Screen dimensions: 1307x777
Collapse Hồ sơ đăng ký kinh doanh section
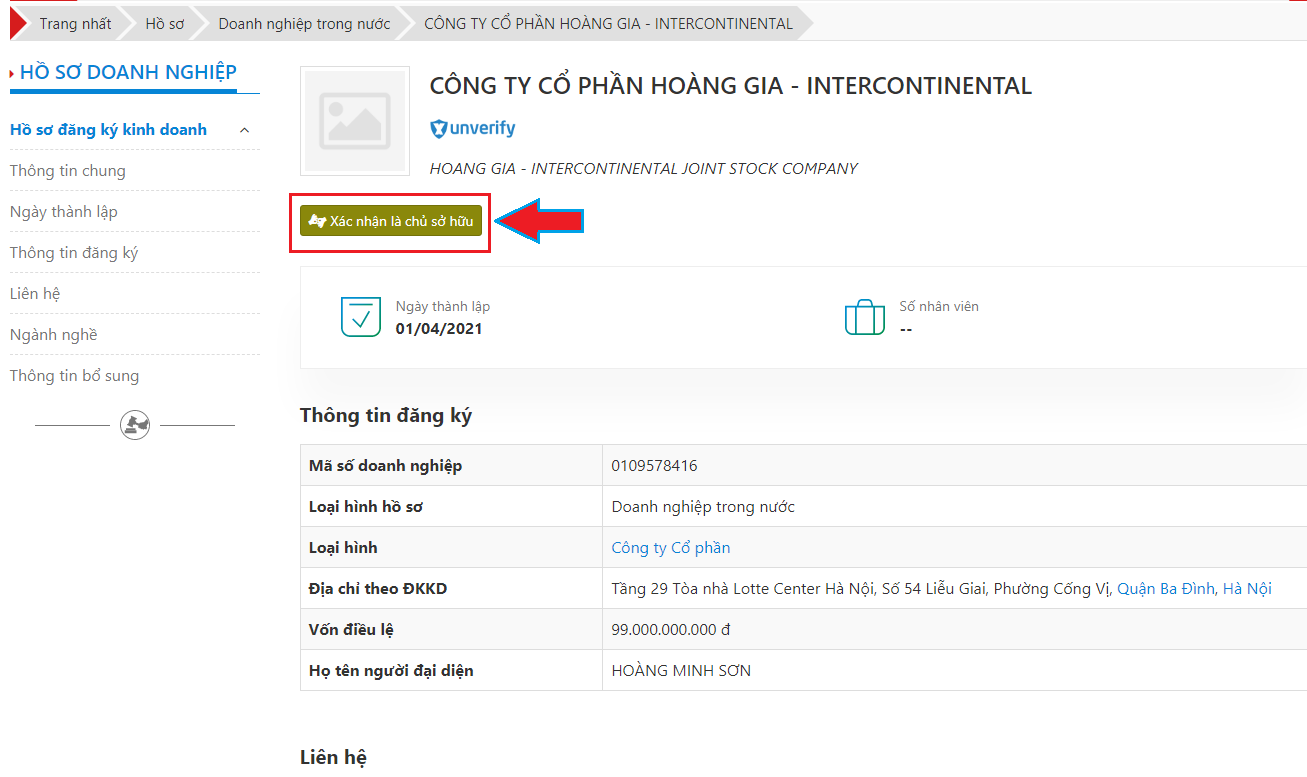tap(244, 130)
